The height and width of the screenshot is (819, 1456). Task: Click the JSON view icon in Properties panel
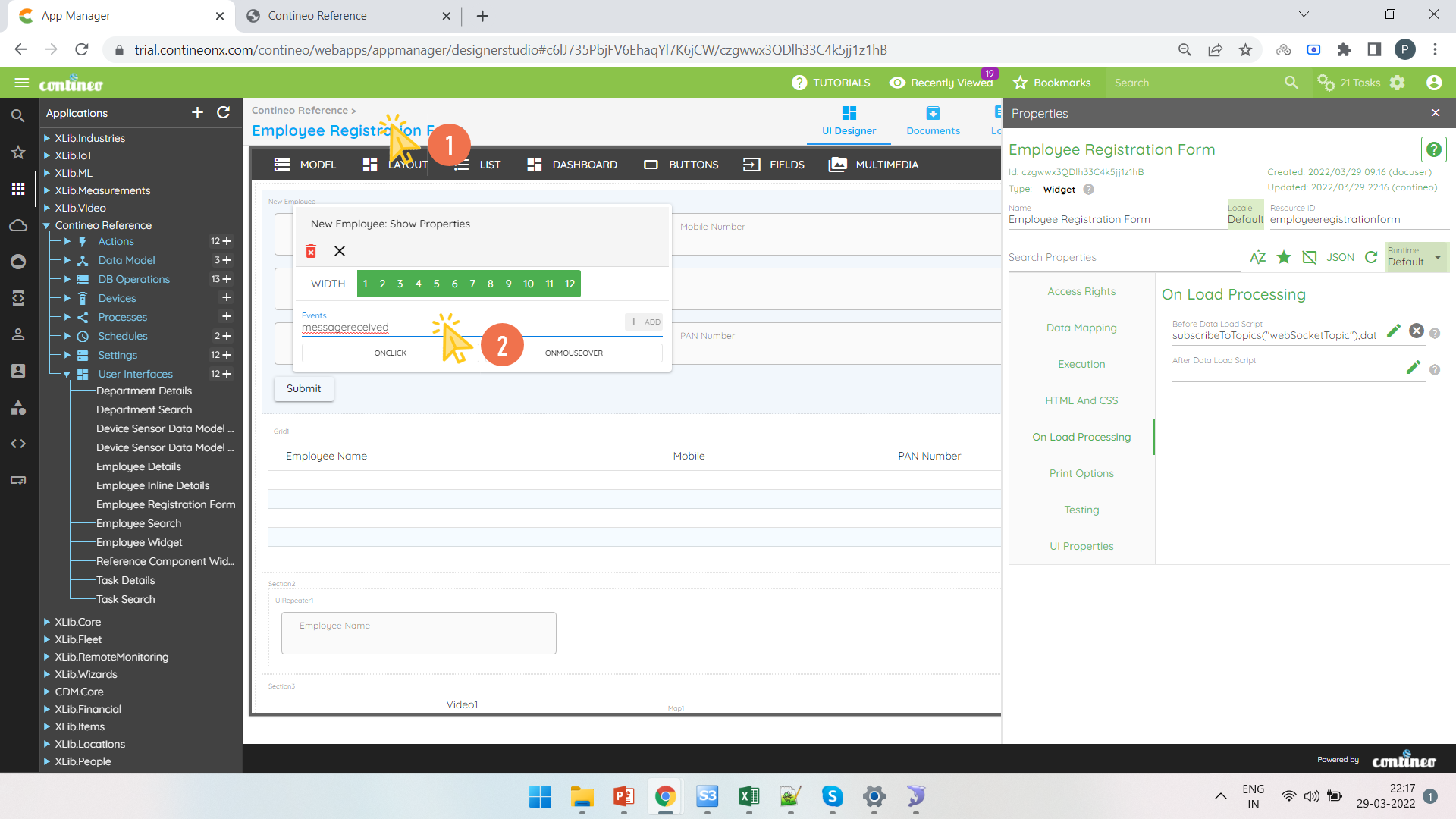pyautogui.click(x=1341, y=257)
